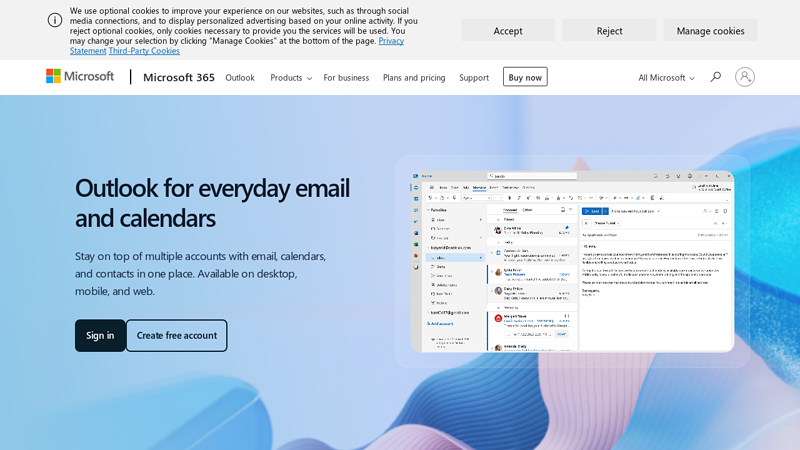The image size is (800, 450).
Task: Open the For business menu item
Action: pos(346,78)
